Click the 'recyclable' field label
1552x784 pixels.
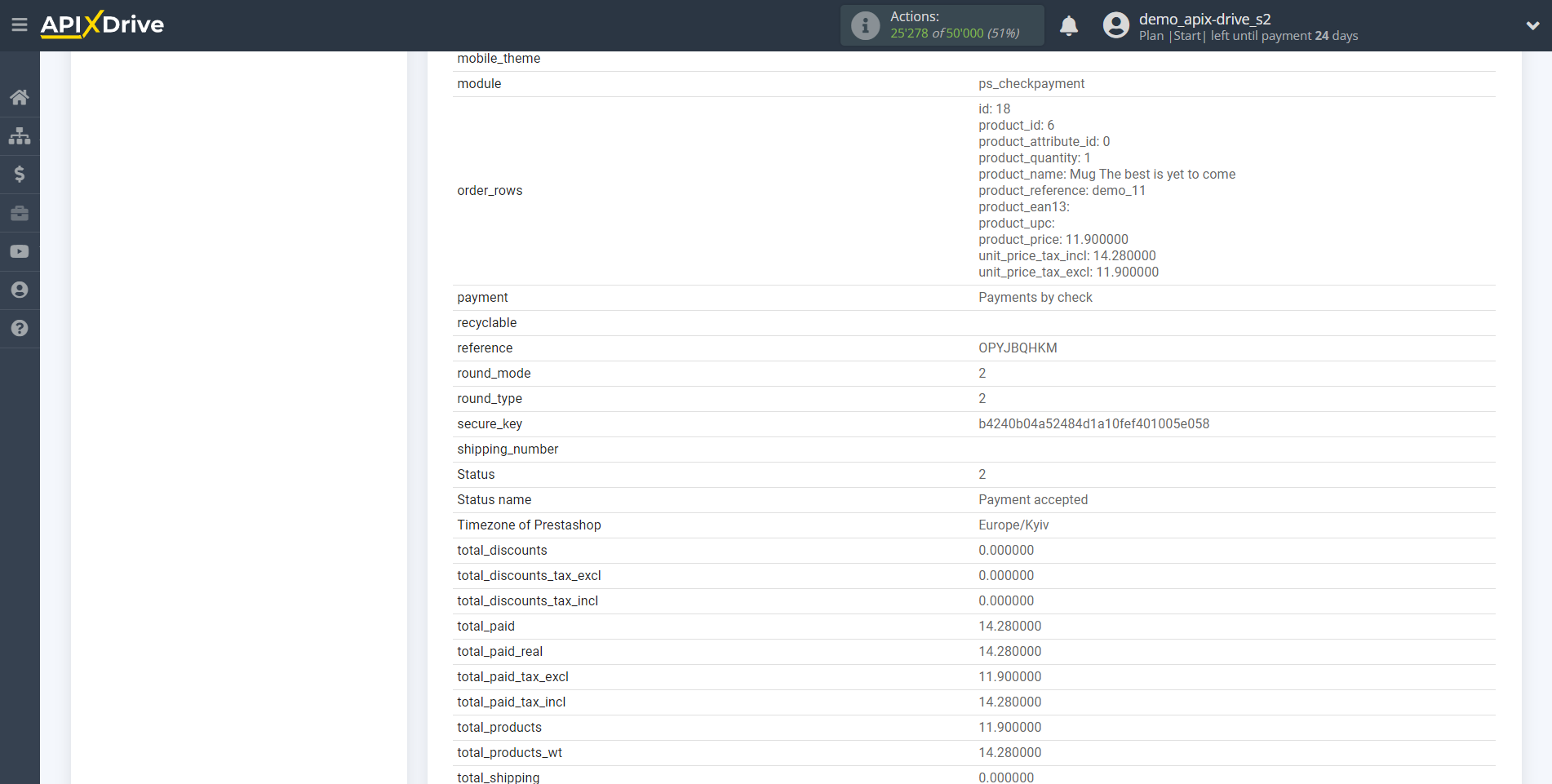(486, 322)
